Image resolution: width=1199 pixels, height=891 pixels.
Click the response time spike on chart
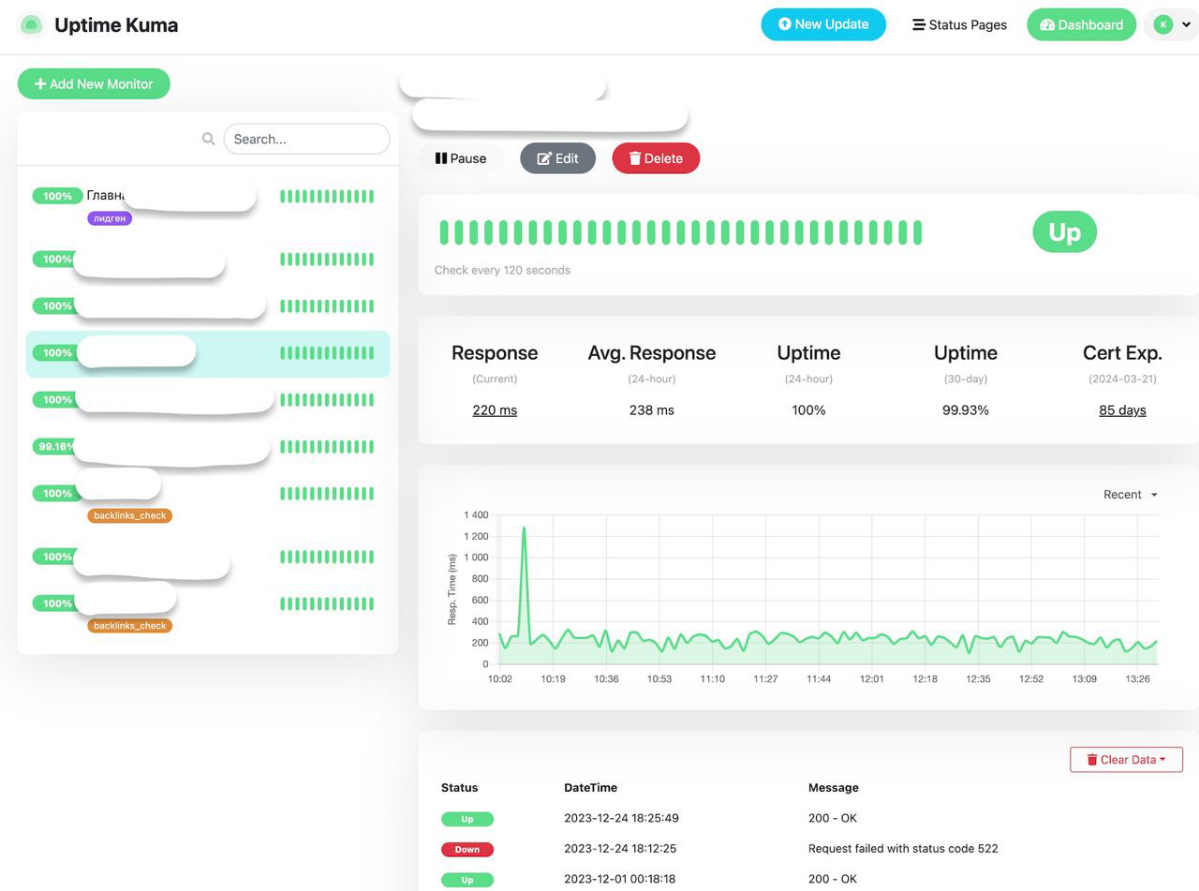(x=524, y=528)
